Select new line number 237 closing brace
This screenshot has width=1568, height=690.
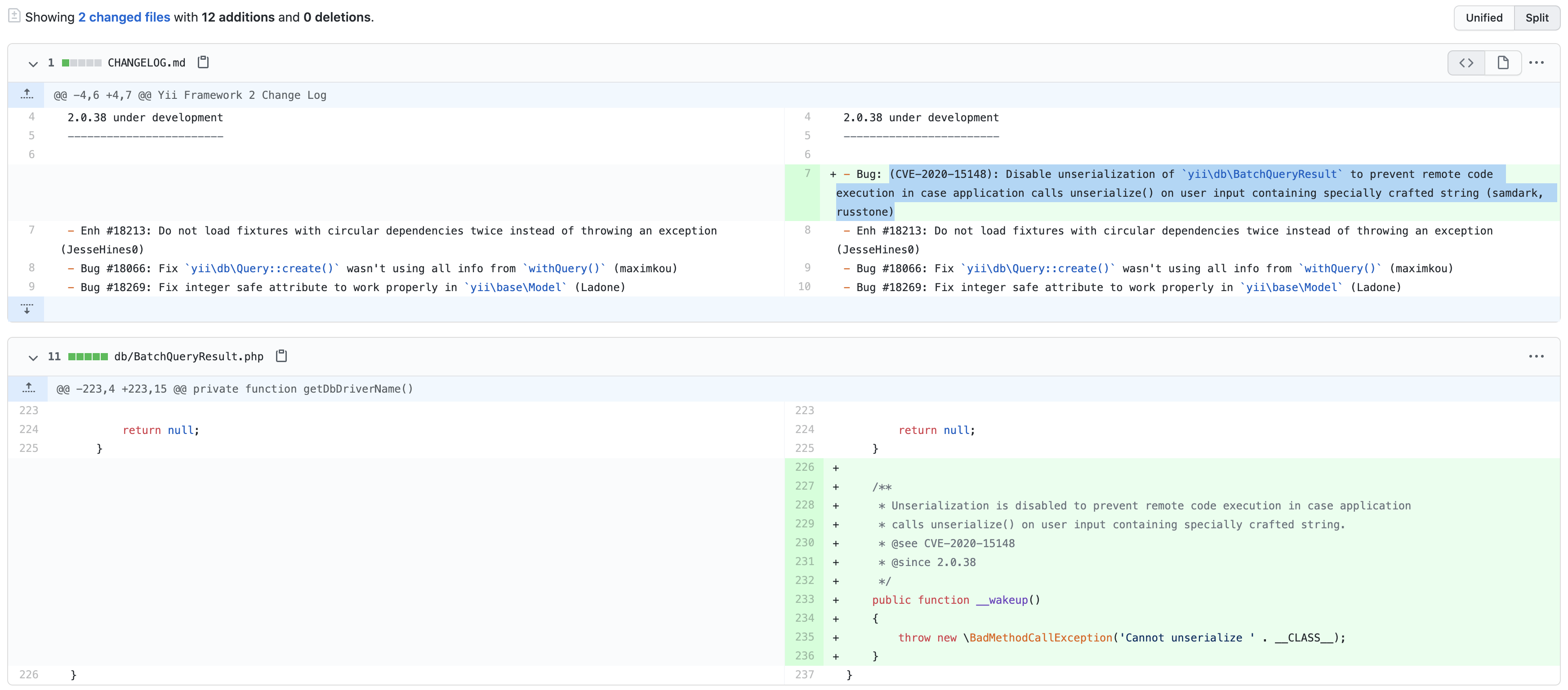click(x=804, y=675)
